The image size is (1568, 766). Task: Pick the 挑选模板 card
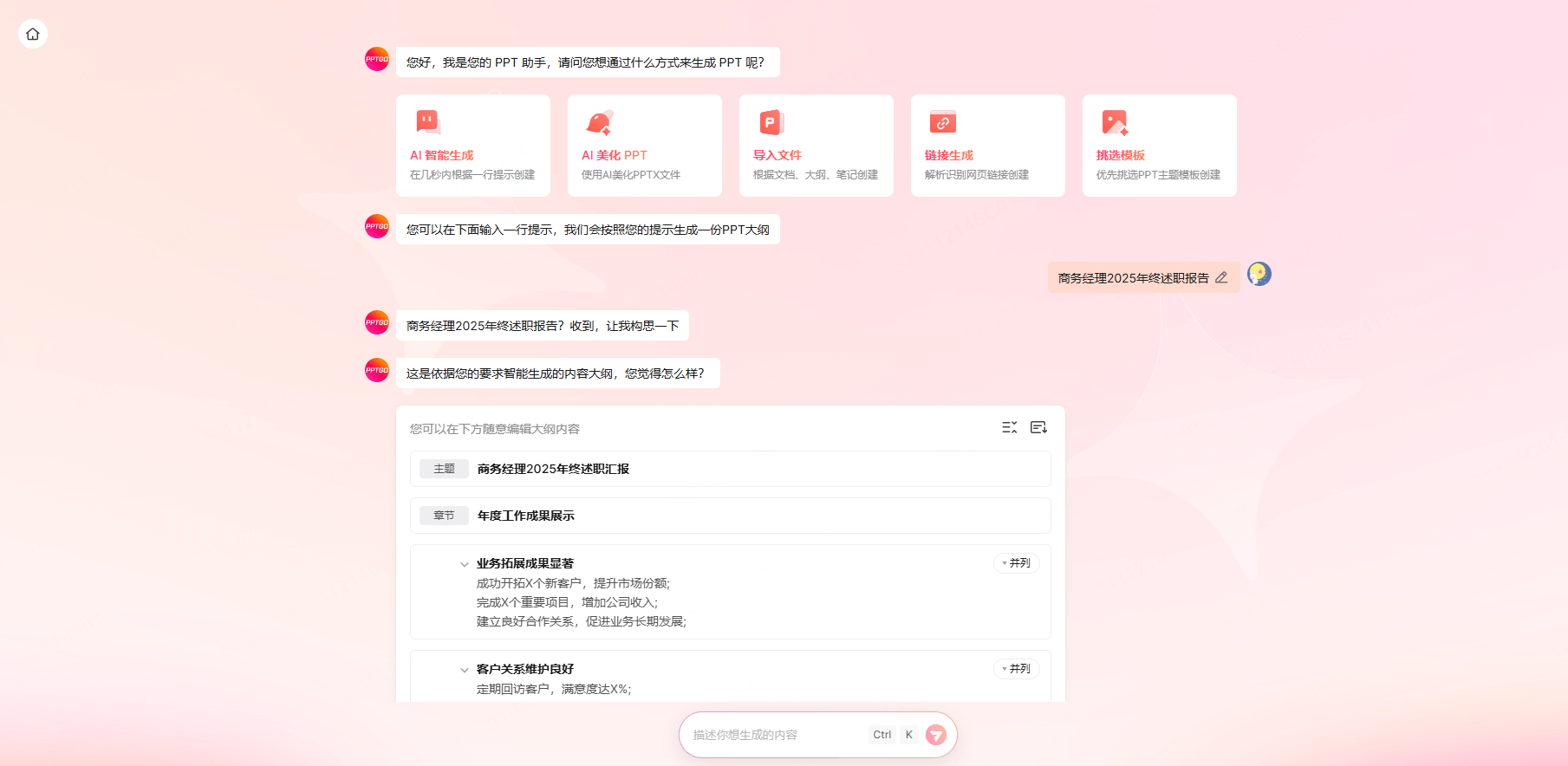[x=1160, y=146]
